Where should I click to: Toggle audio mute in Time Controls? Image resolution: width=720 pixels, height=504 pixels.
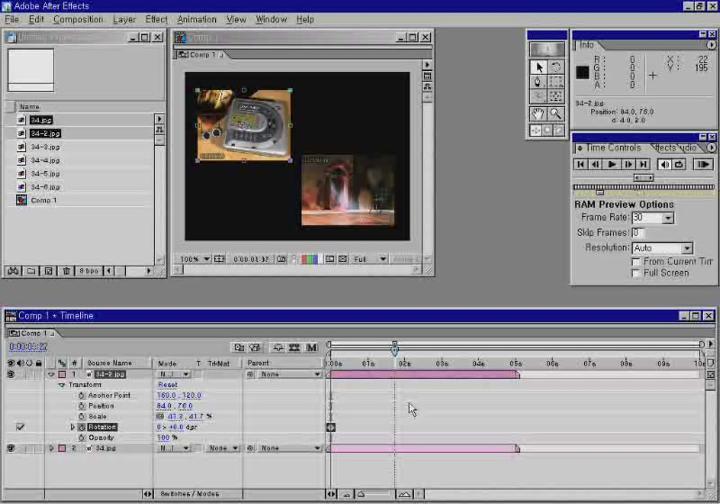tap(664, 164)
